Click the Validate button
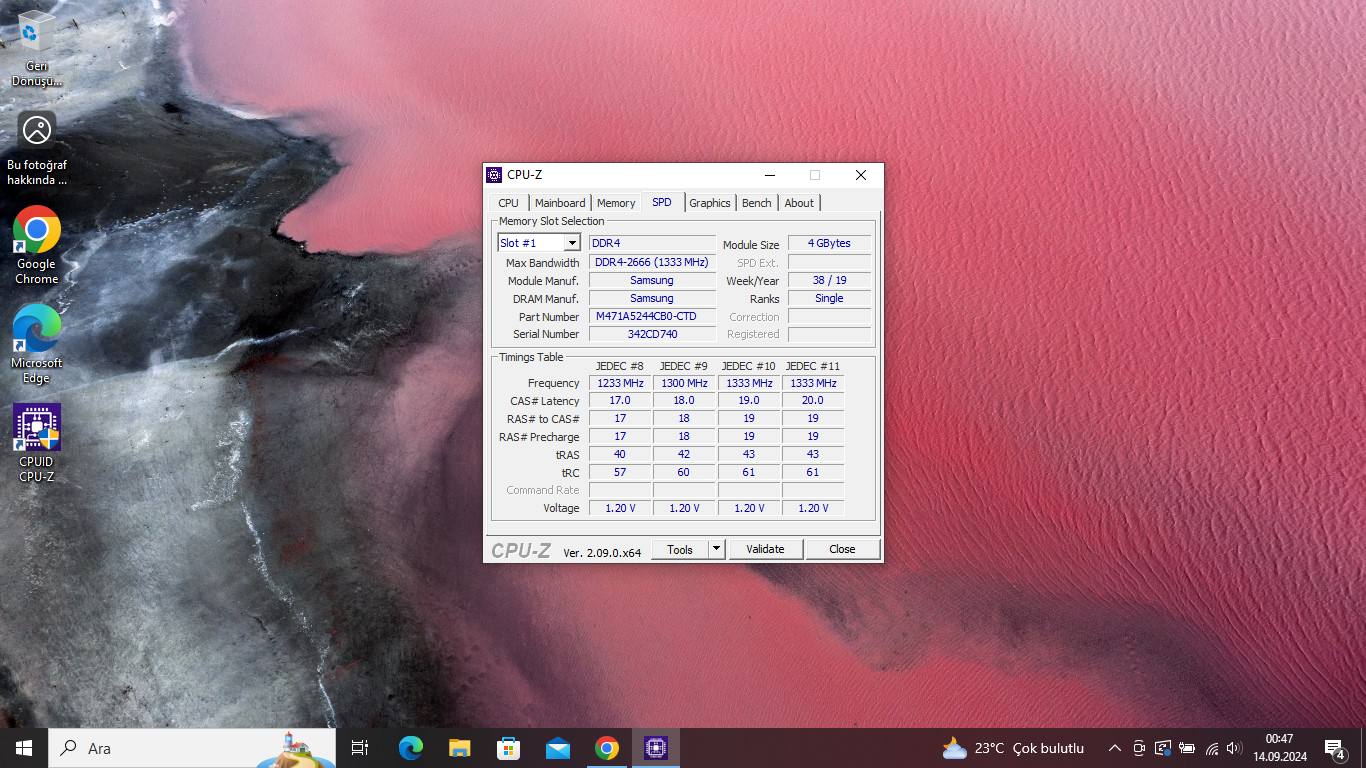This screenshot has height=768, width=1366. point(765,549)
